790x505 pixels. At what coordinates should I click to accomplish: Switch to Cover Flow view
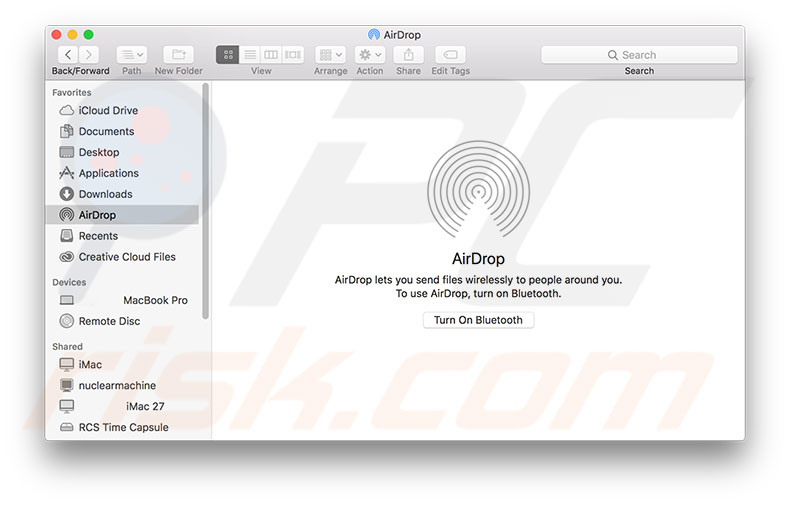point(293,54)
